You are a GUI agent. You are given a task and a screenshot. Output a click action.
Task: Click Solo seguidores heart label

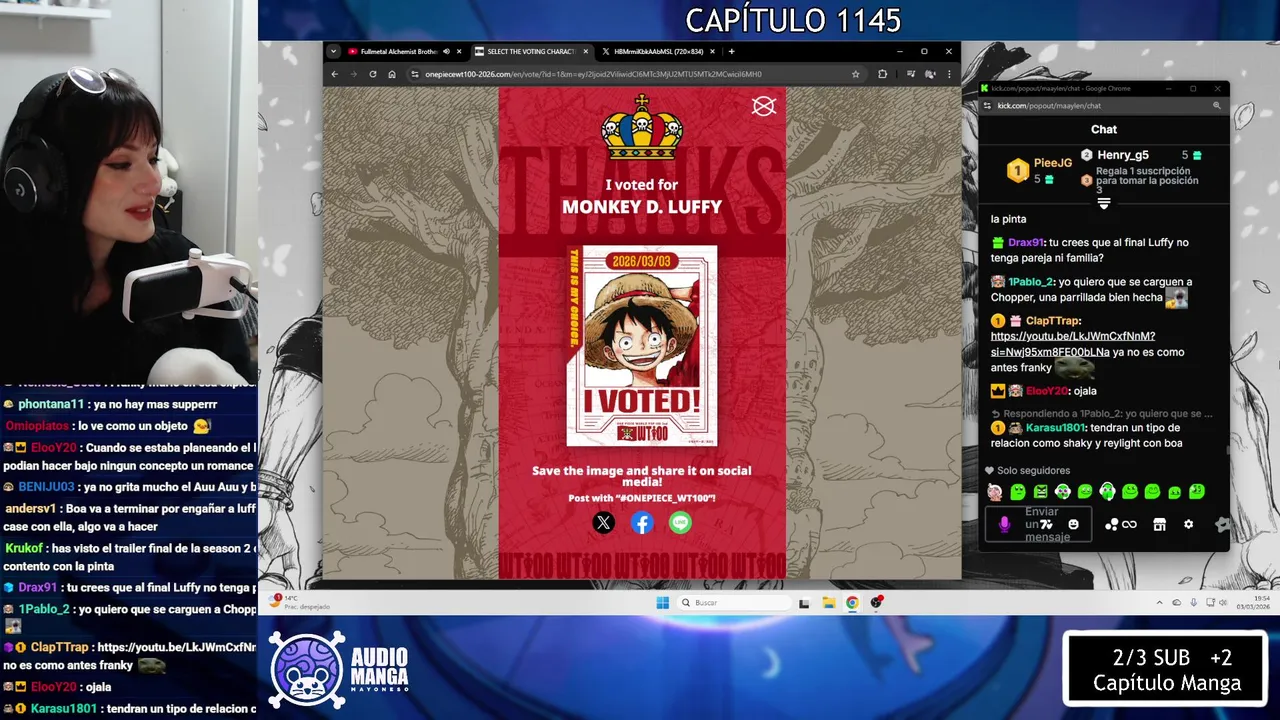tap(1027, 470)
